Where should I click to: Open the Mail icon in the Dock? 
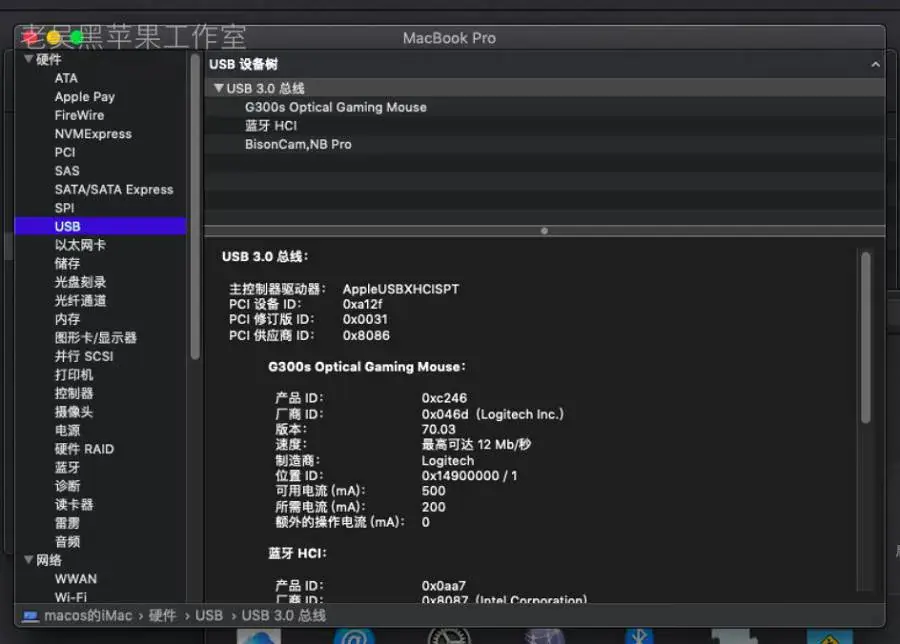354,636
